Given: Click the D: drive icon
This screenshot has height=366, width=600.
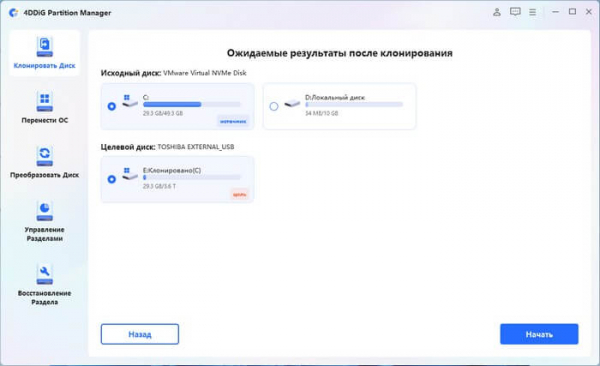Looking at the screenshot, I should tap(292, 104).
